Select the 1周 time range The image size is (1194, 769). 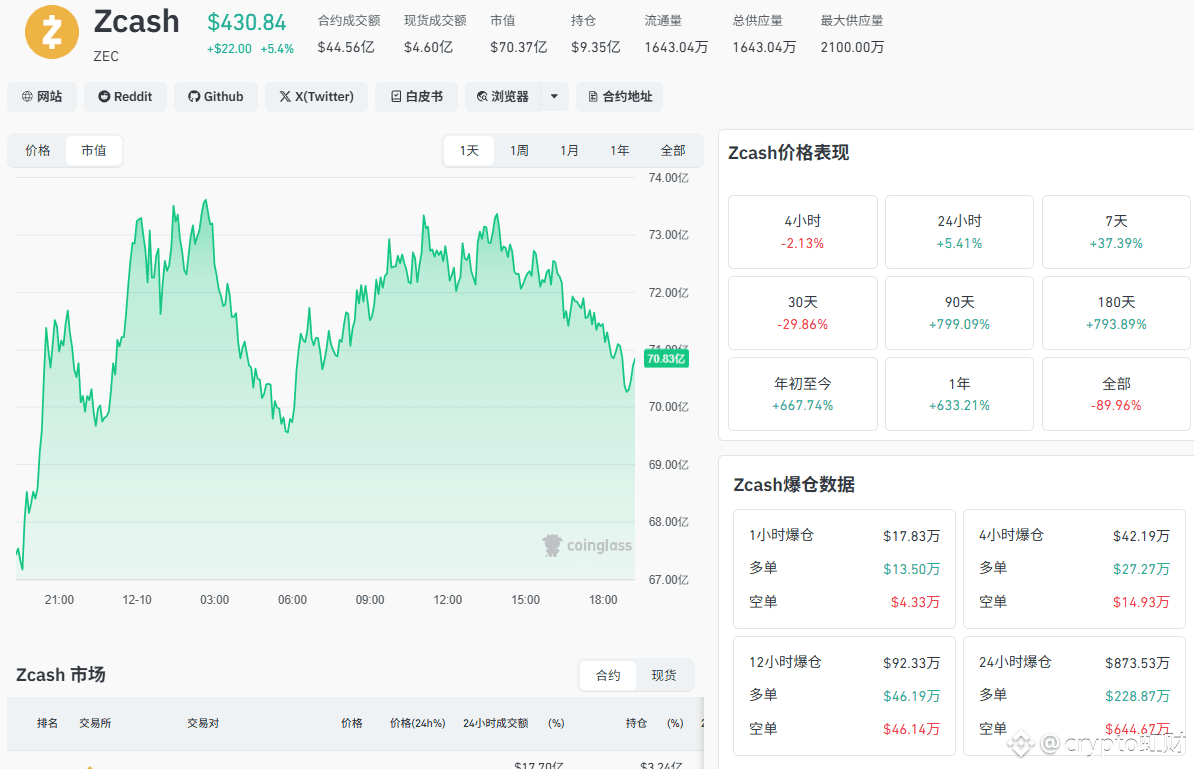[x=519, y=151]
